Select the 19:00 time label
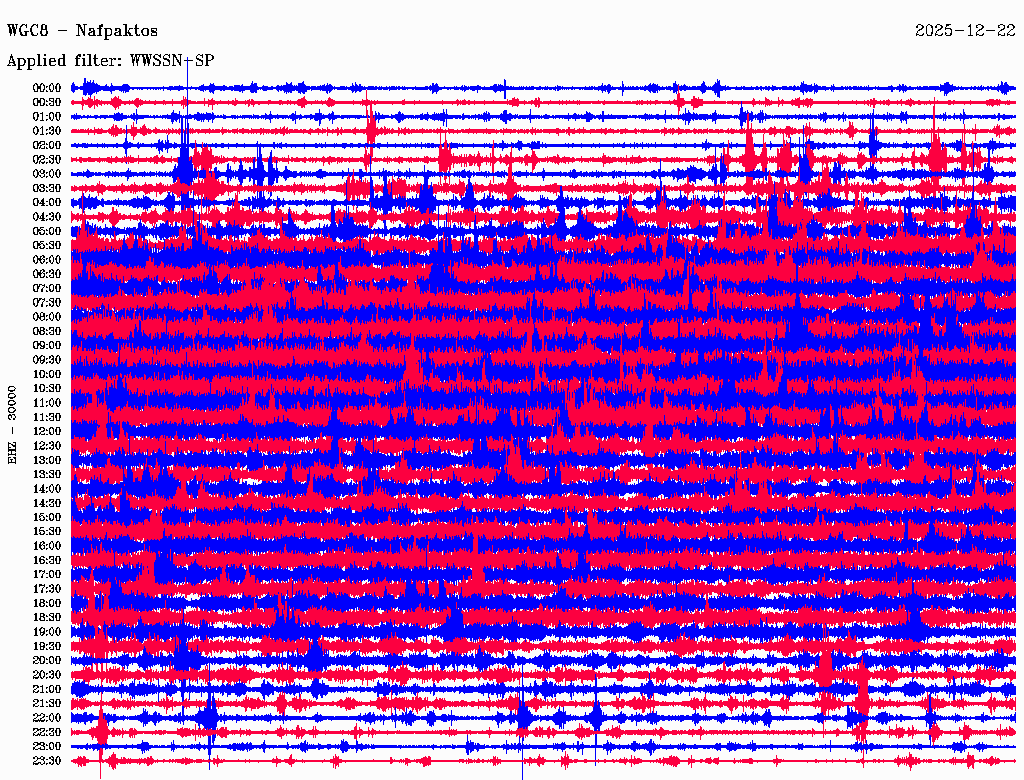 click(x=47, y=632)
